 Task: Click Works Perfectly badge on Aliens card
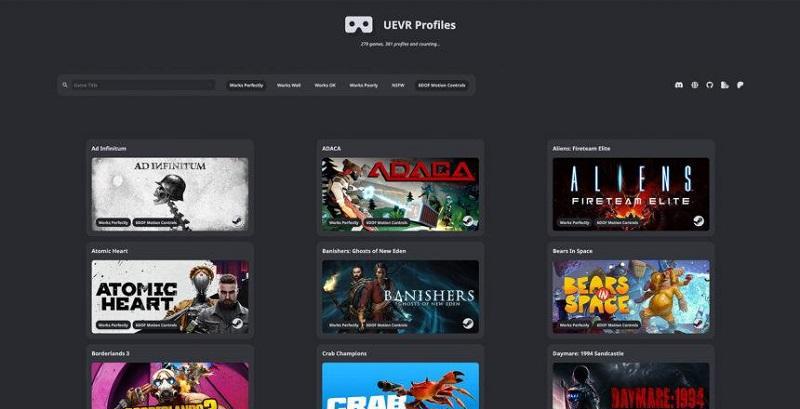[x=574, y=223]
